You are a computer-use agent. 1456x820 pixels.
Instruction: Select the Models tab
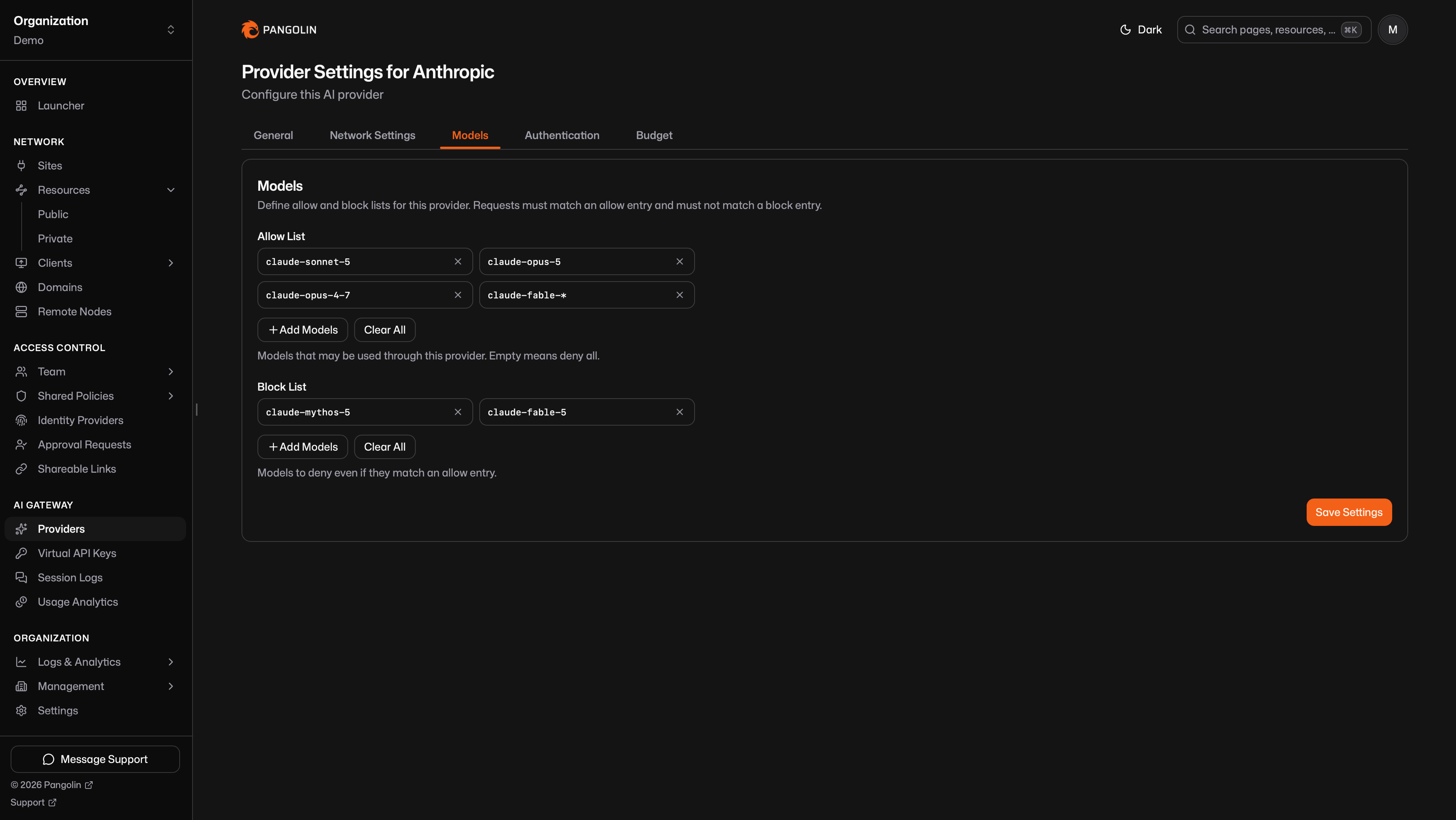[x=470, y=135]
